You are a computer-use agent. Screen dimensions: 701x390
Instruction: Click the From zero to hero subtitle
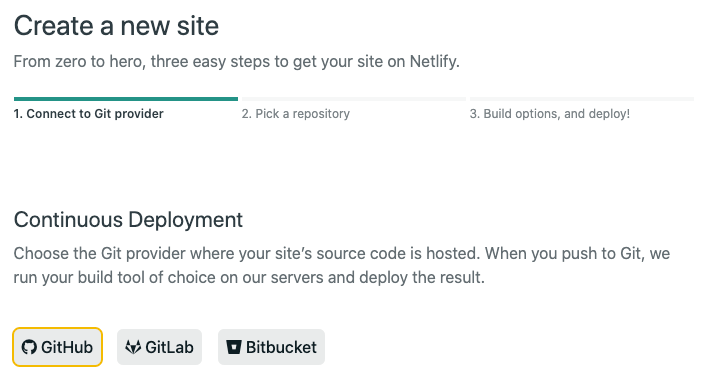[236, 61]
